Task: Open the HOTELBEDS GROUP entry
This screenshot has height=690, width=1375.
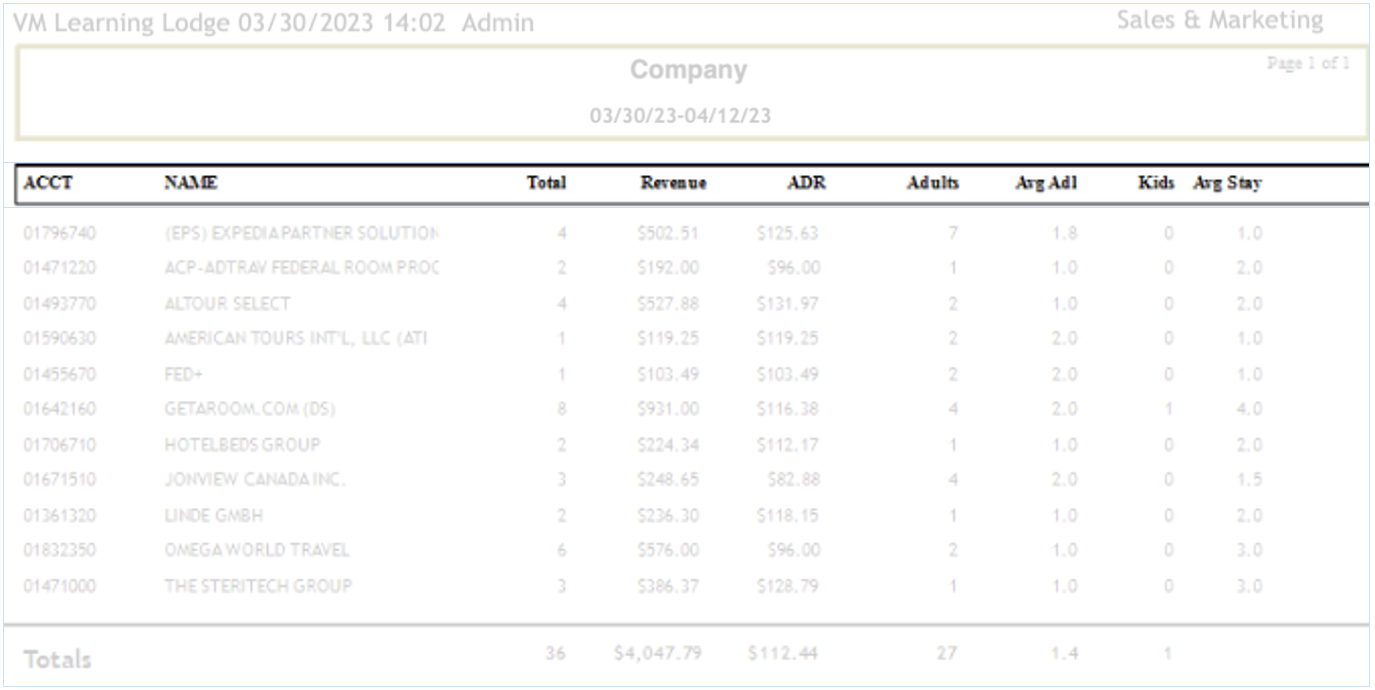Action: (x=242, y=445)
